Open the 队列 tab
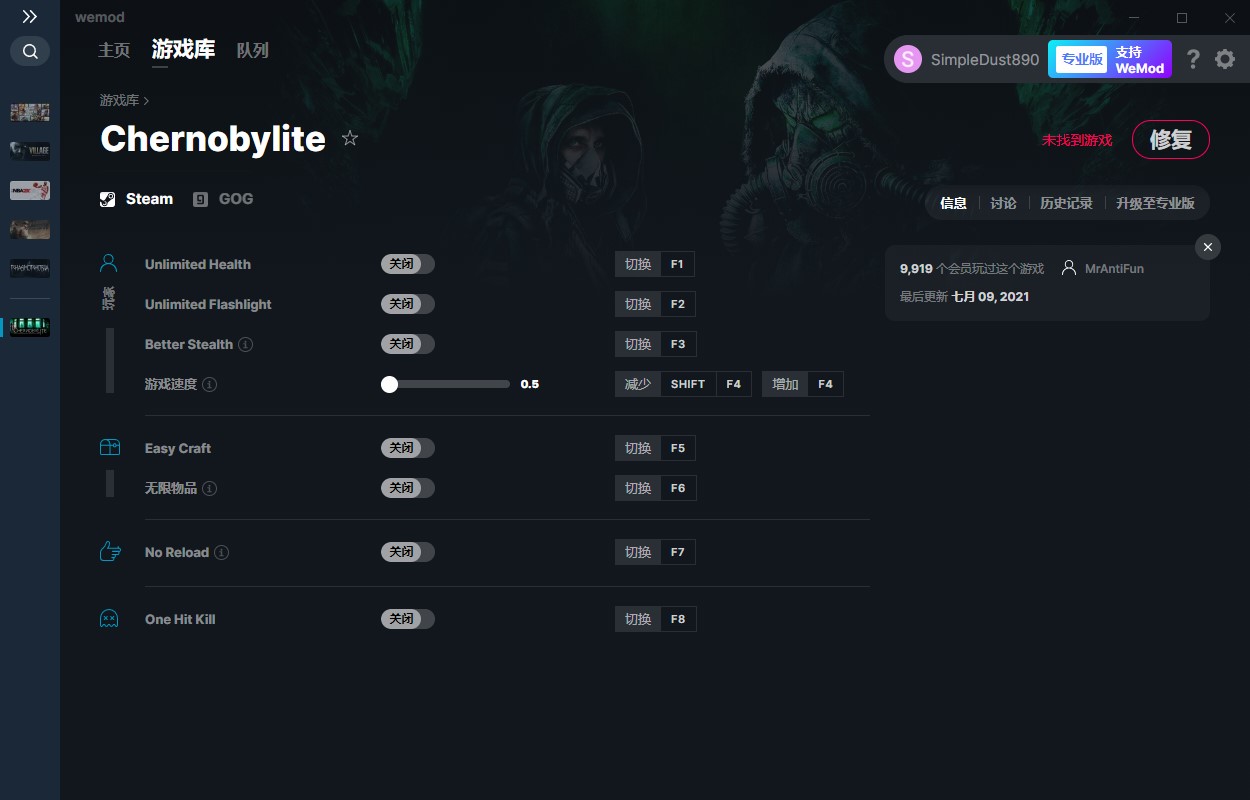The height and width of the screenshot is (800, 1250). click(x=253, y=50)
